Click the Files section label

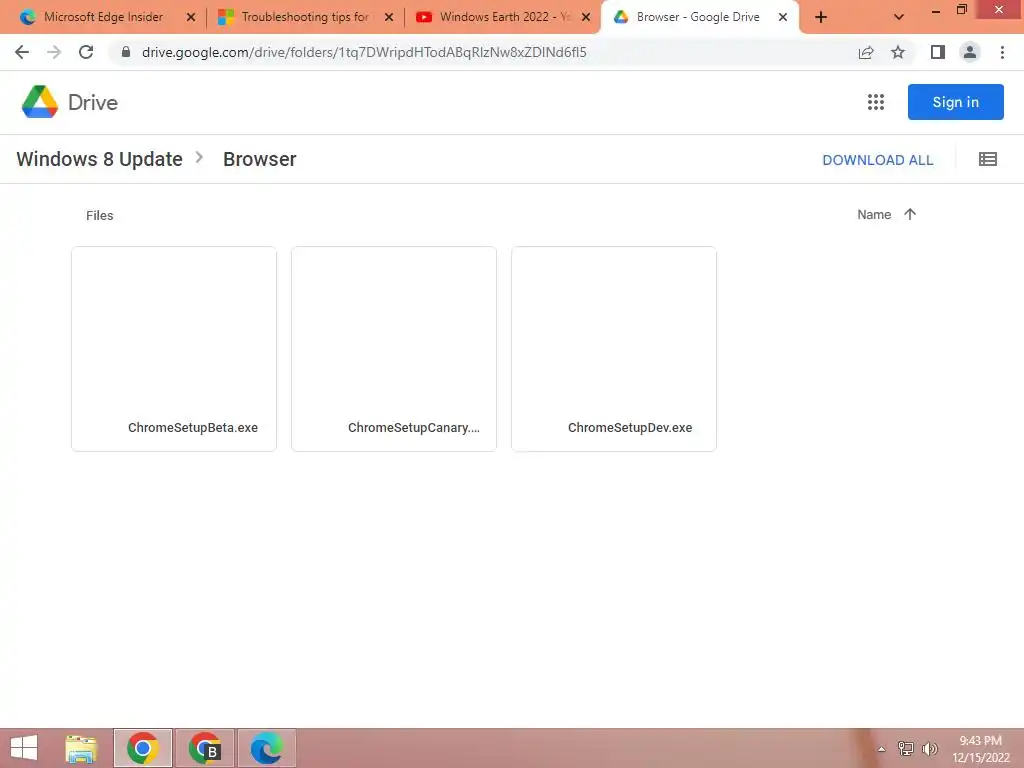tap(99, 216)
